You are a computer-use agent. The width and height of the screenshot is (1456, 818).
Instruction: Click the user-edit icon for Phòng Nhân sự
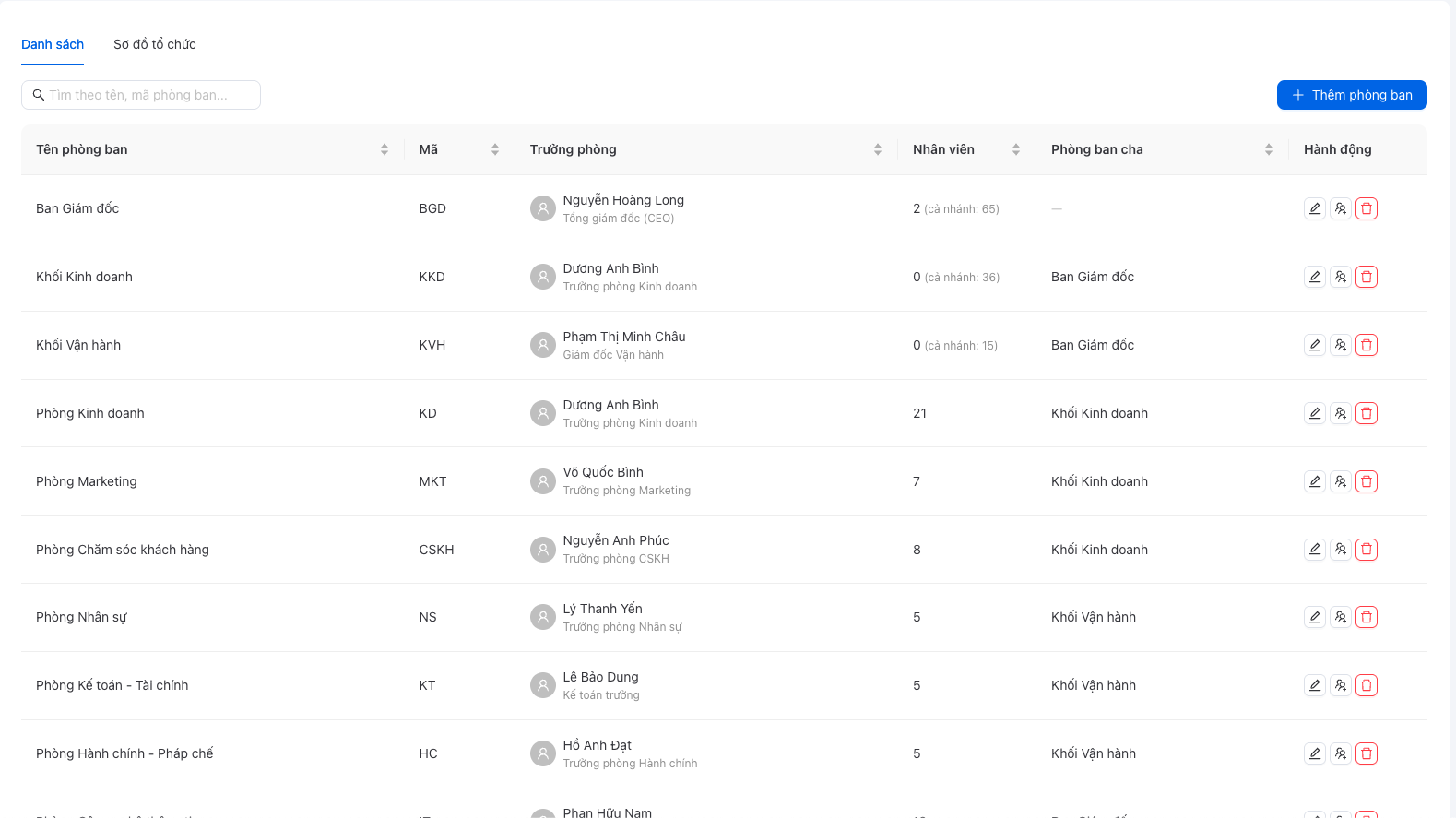pos(1341,617)
